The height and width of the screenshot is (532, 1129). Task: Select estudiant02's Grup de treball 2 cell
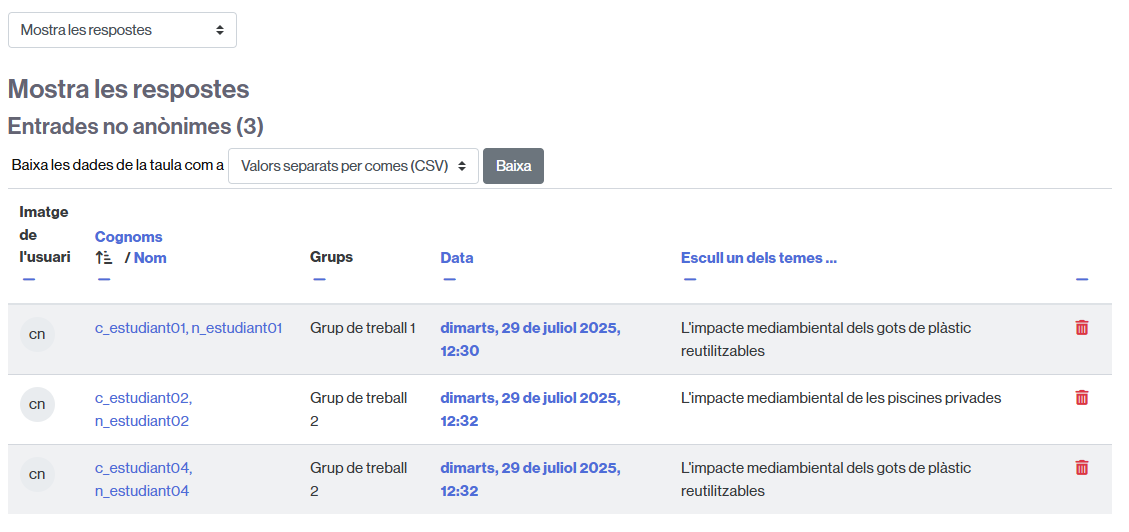pyautogui.click(x=359, y=409)
